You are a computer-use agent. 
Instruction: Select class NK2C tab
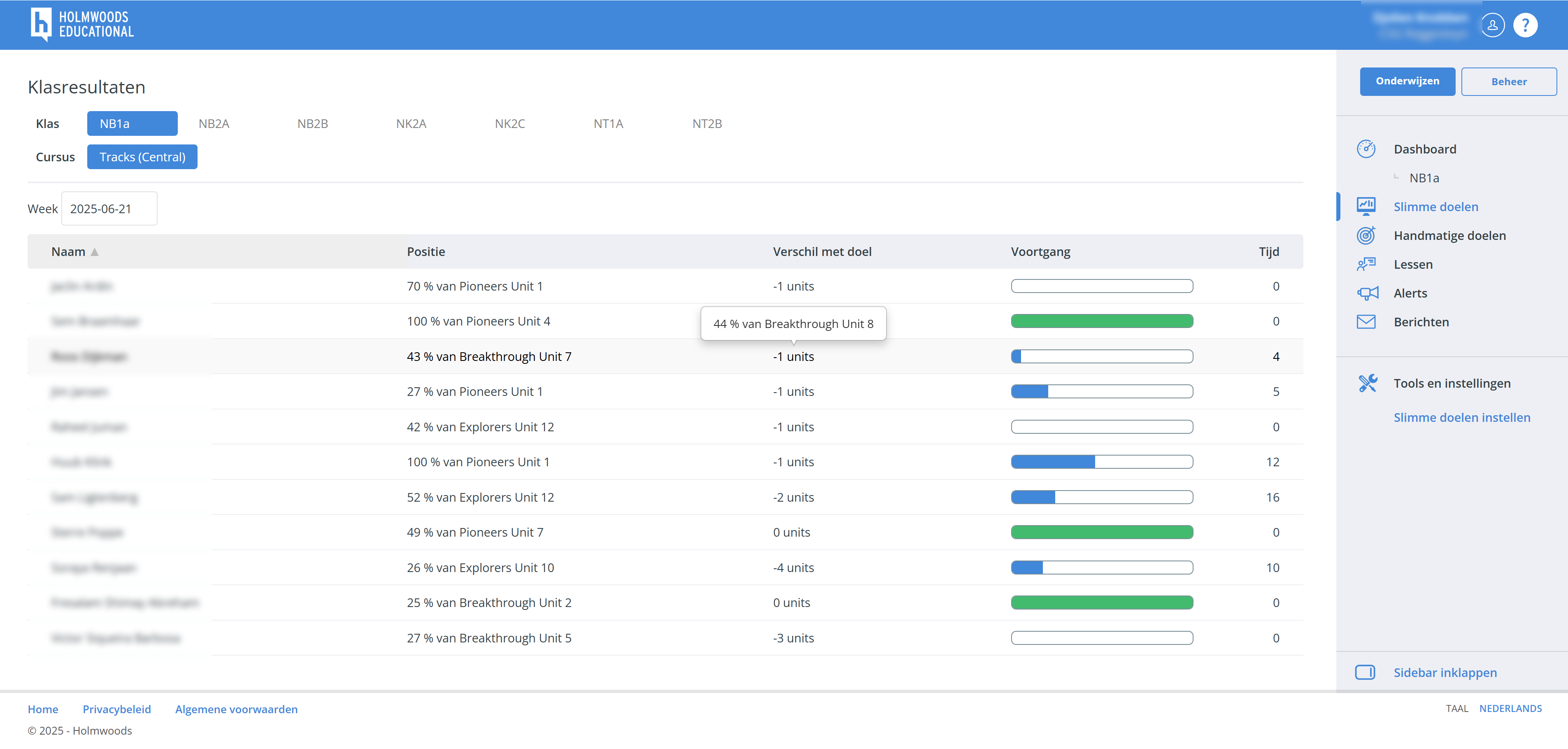[509, 123]
